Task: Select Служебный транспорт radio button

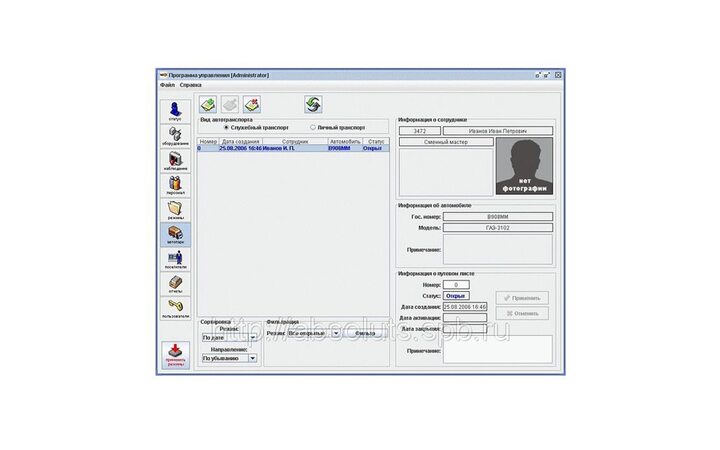Action: pyautogui.click(x=226, y=128)
